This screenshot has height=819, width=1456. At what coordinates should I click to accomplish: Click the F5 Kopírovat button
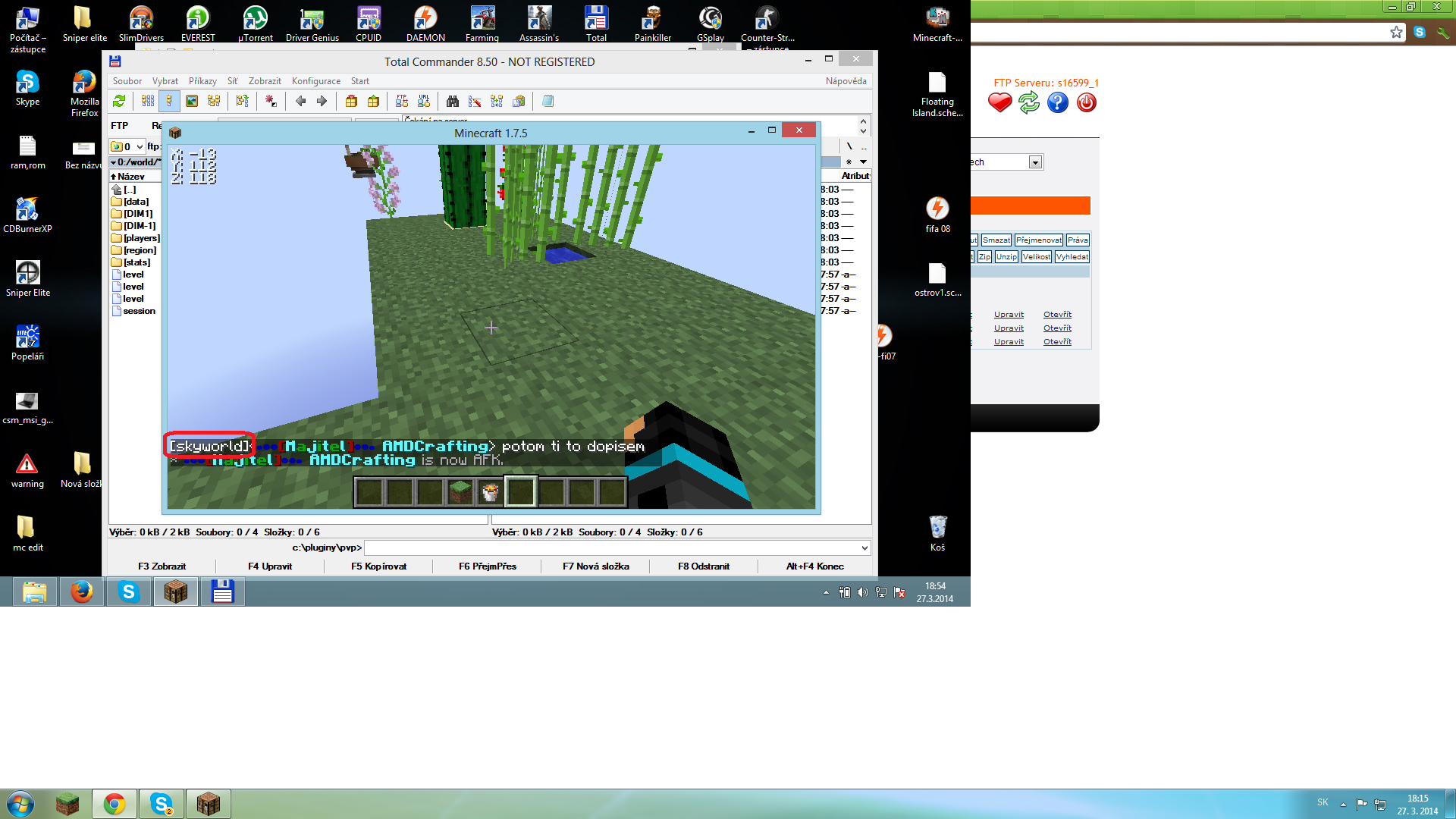379,566
